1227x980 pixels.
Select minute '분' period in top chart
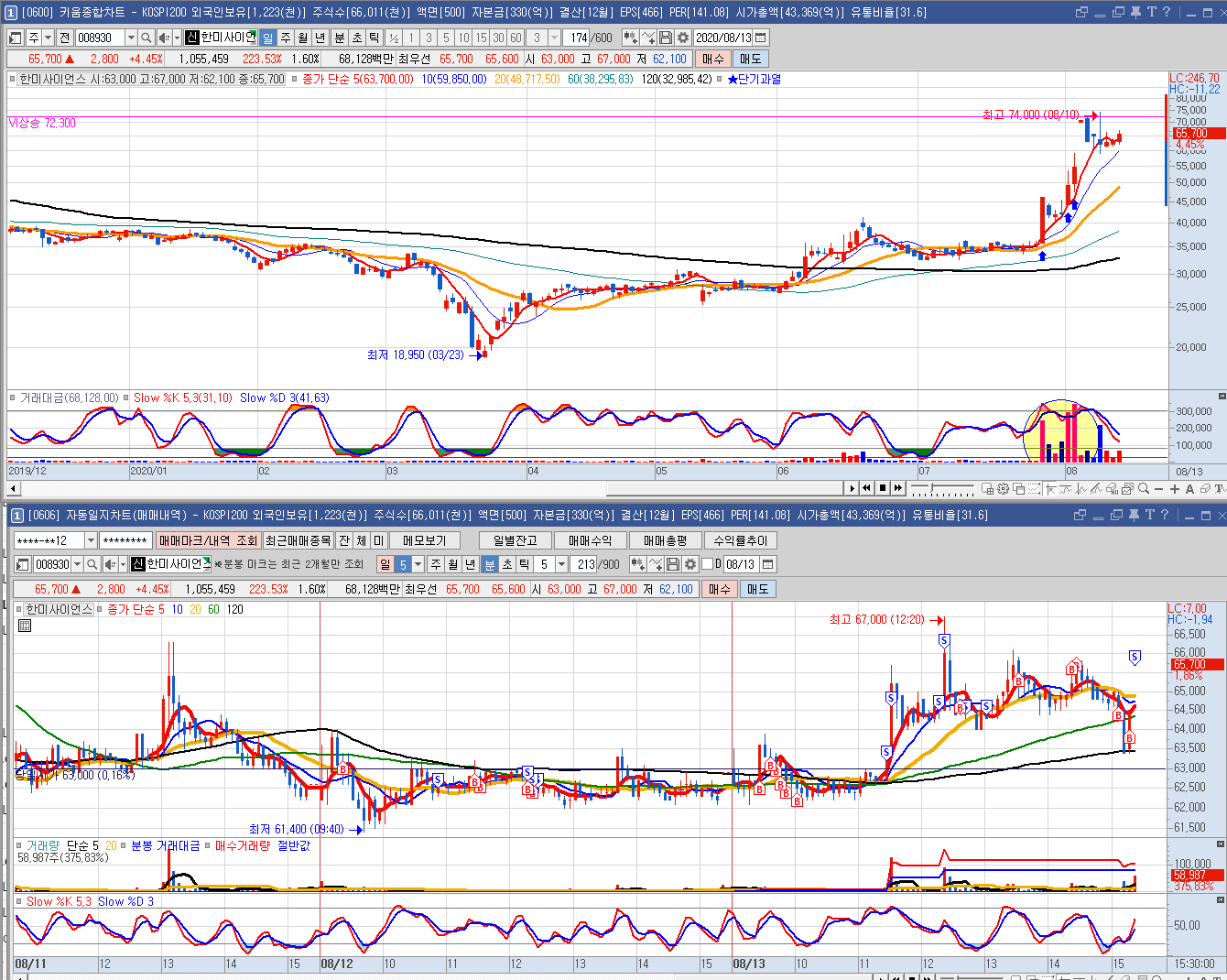tap(340, 38)
